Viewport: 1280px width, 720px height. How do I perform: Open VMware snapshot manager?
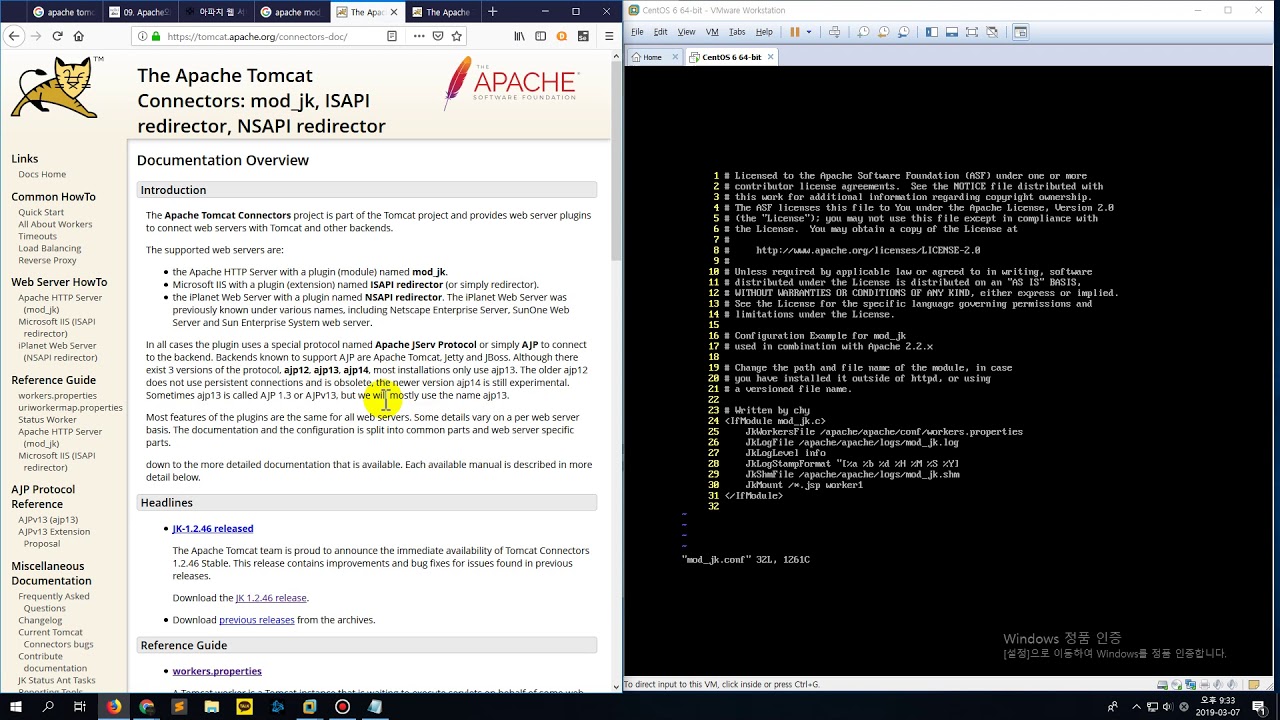pyautogui.click(x=903, y=32)
